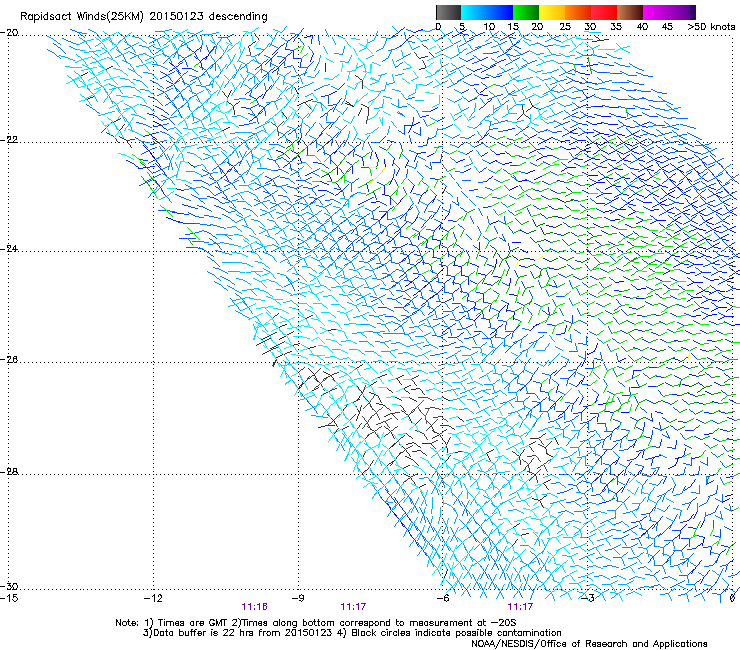Click the -3 longitude axis label
The height and width of the screenshot is (650, 740).
pos(588,598)
